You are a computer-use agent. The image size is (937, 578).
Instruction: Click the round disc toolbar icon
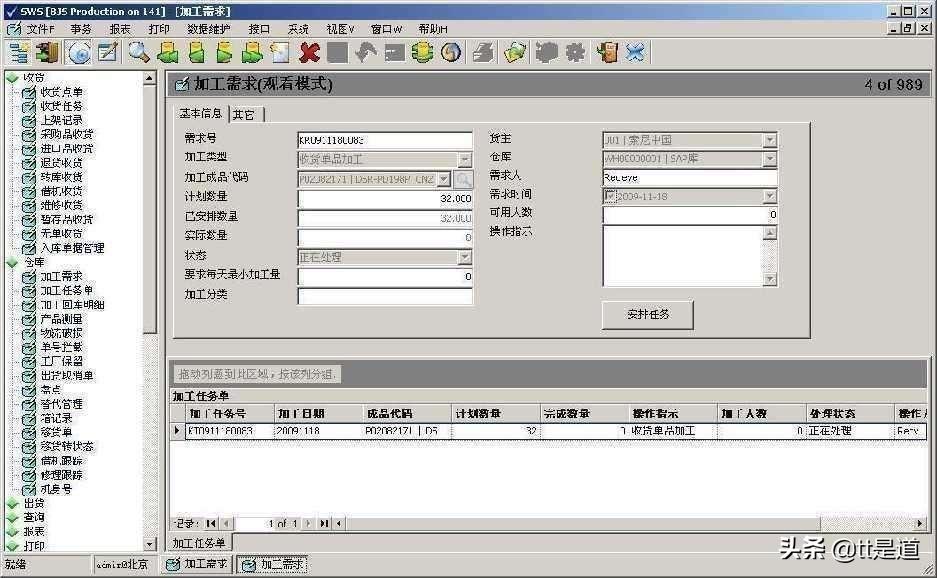coord(79,53)
